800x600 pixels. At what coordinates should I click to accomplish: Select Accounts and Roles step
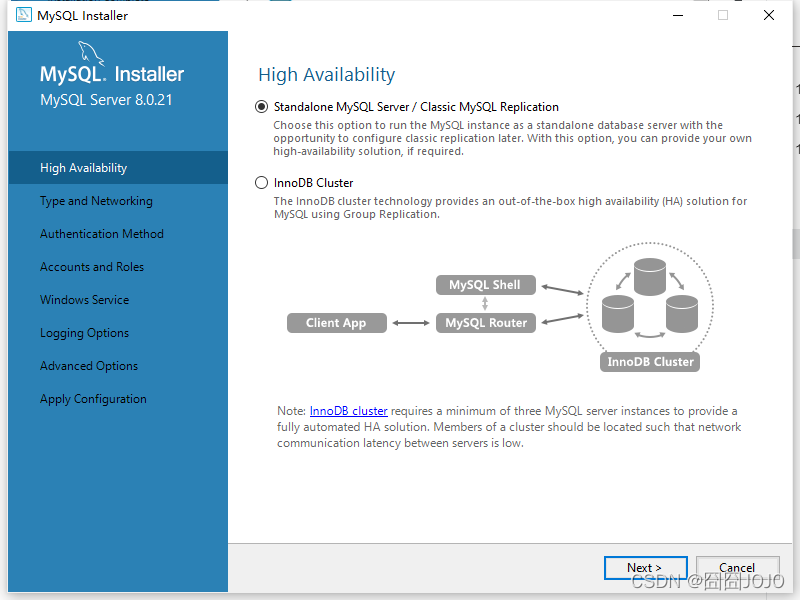click(x=92, y=267)
